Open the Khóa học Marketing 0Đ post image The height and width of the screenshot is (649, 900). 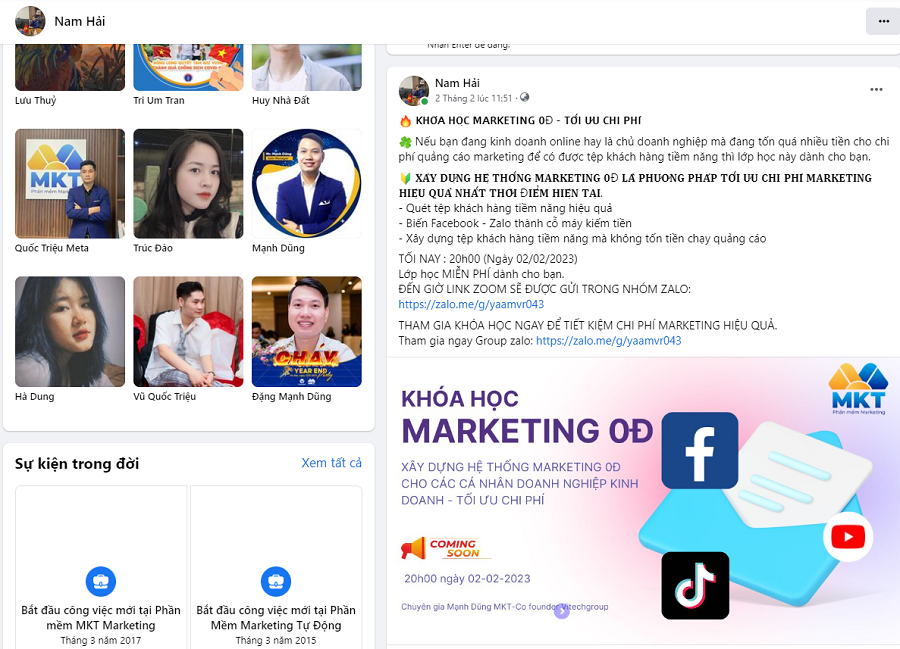pos(643,500)
